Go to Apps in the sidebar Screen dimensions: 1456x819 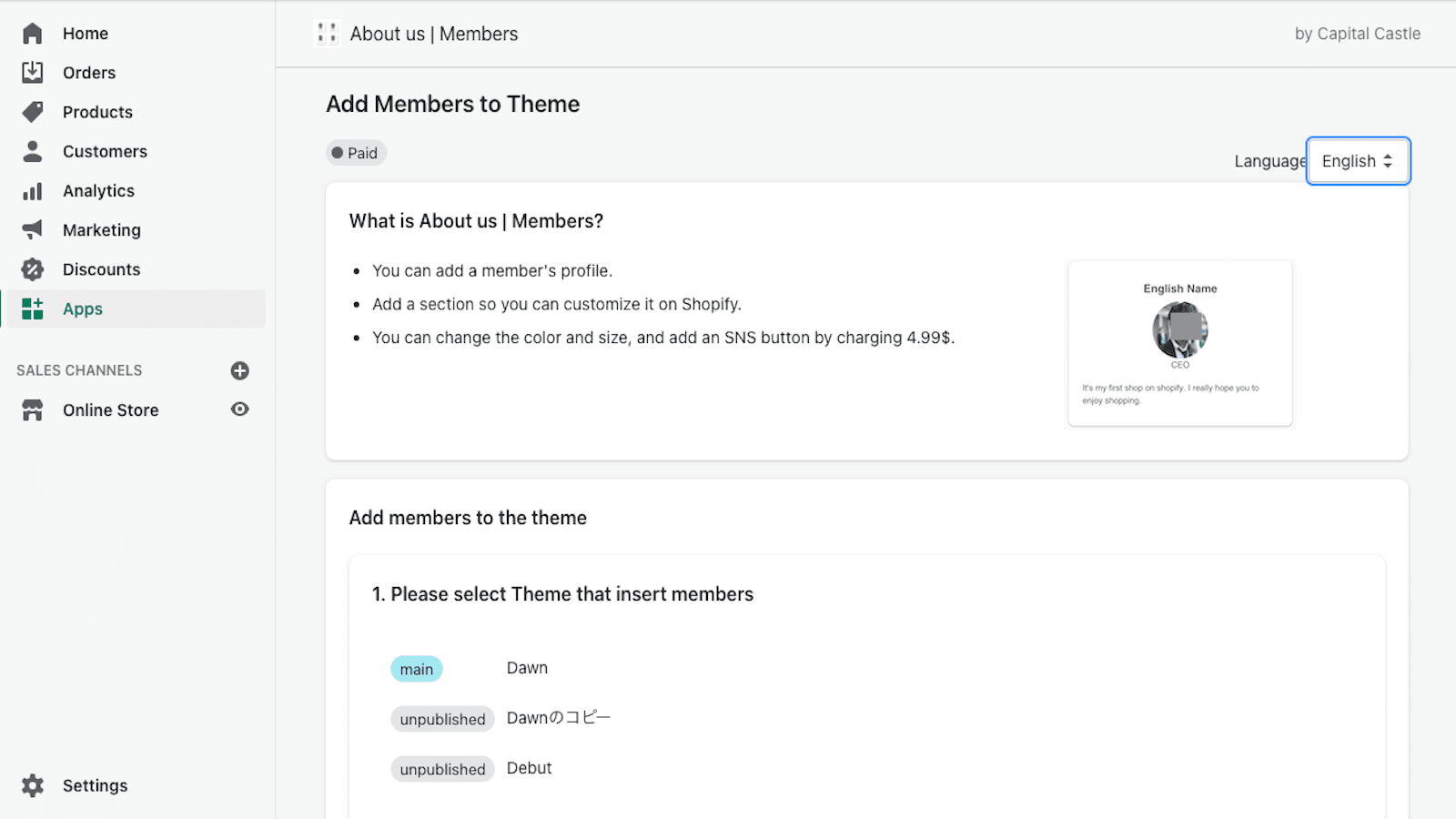[x=83, y=309]
